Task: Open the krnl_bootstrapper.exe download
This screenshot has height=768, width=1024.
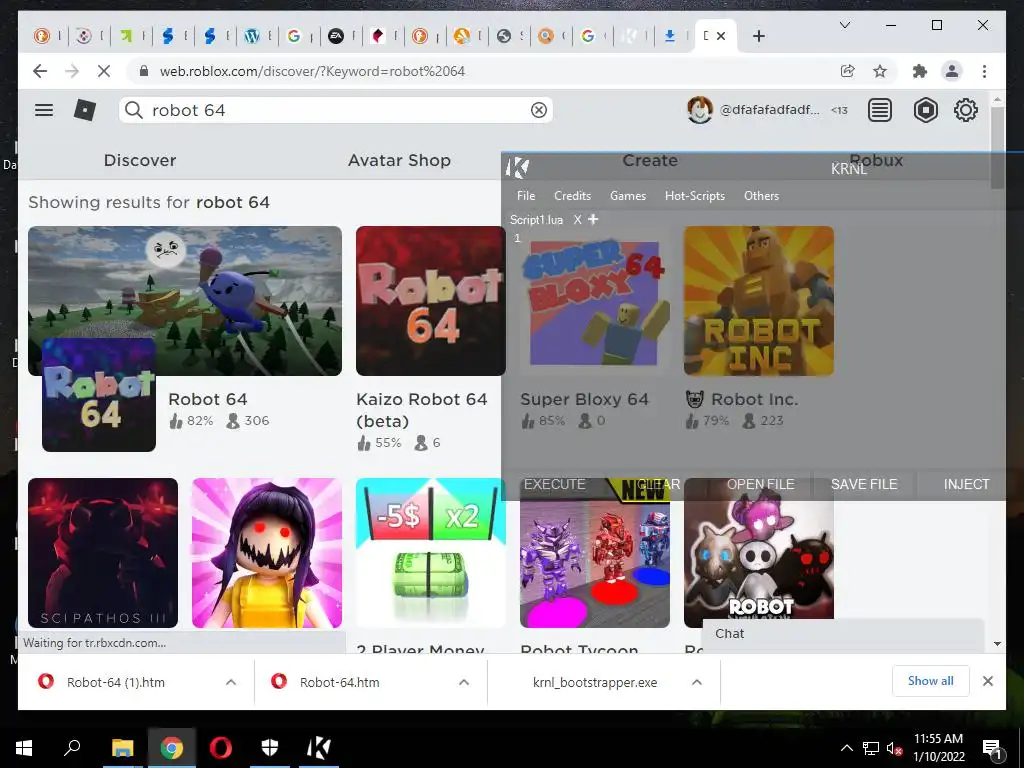Action: [594, 682]
